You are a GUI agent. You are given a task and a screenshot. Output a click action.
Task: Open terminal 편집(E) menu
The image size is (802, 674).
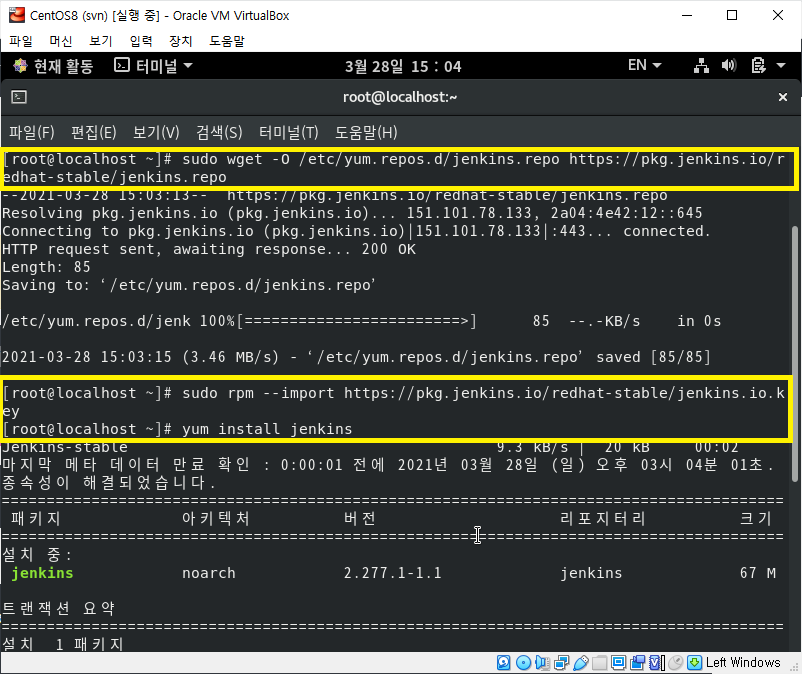coord(94,133)
